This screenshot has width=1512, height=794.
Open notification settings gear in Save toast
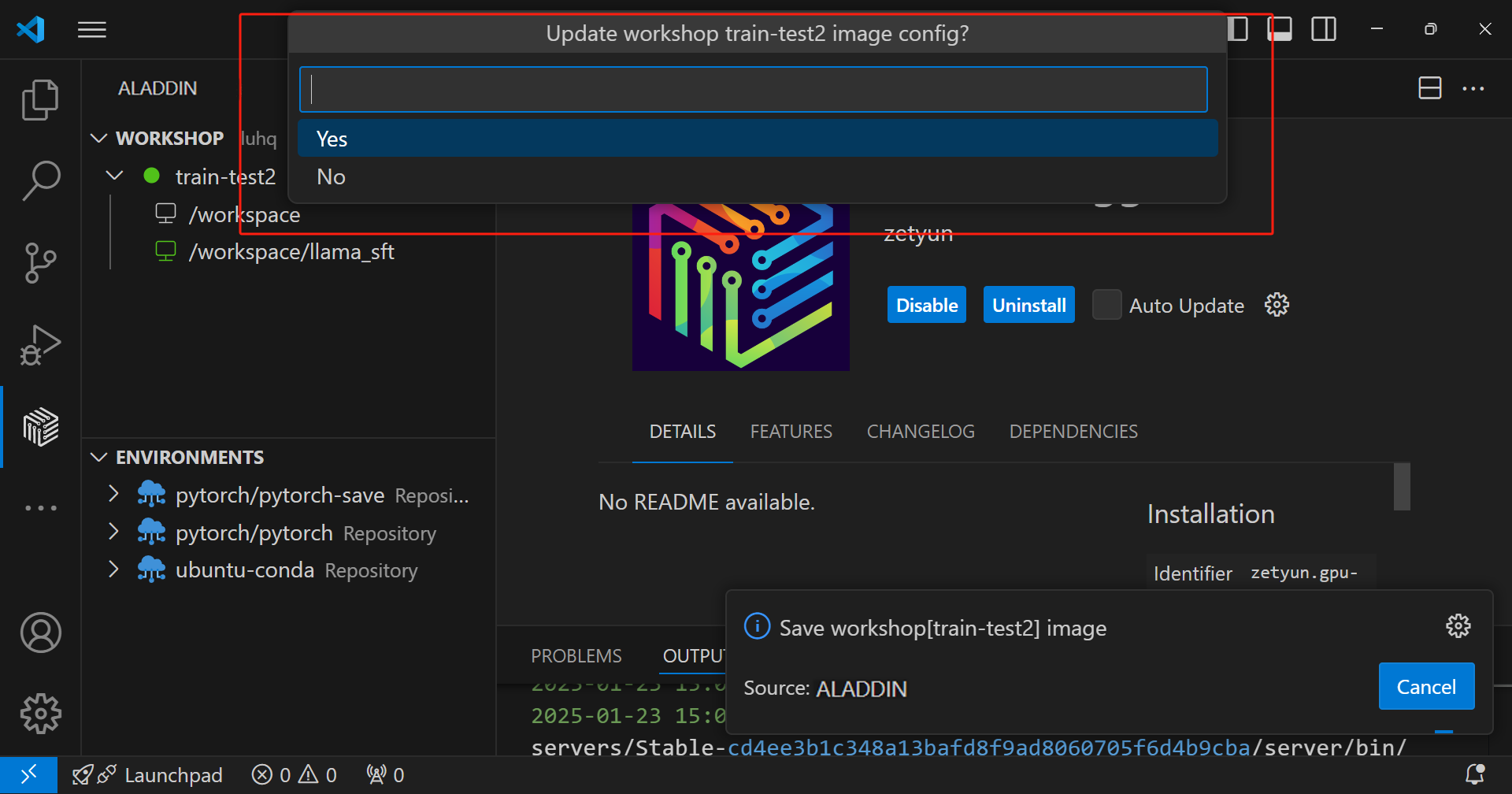click(x=1458, y=626)
